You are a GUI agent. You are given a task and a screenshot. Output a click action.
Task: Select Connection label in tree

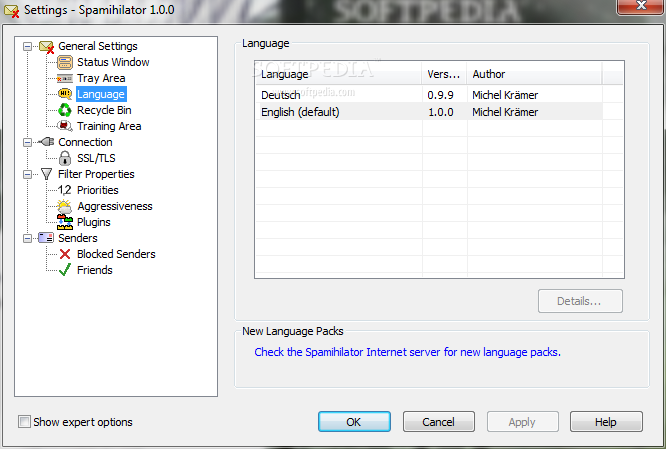point(85,142)
